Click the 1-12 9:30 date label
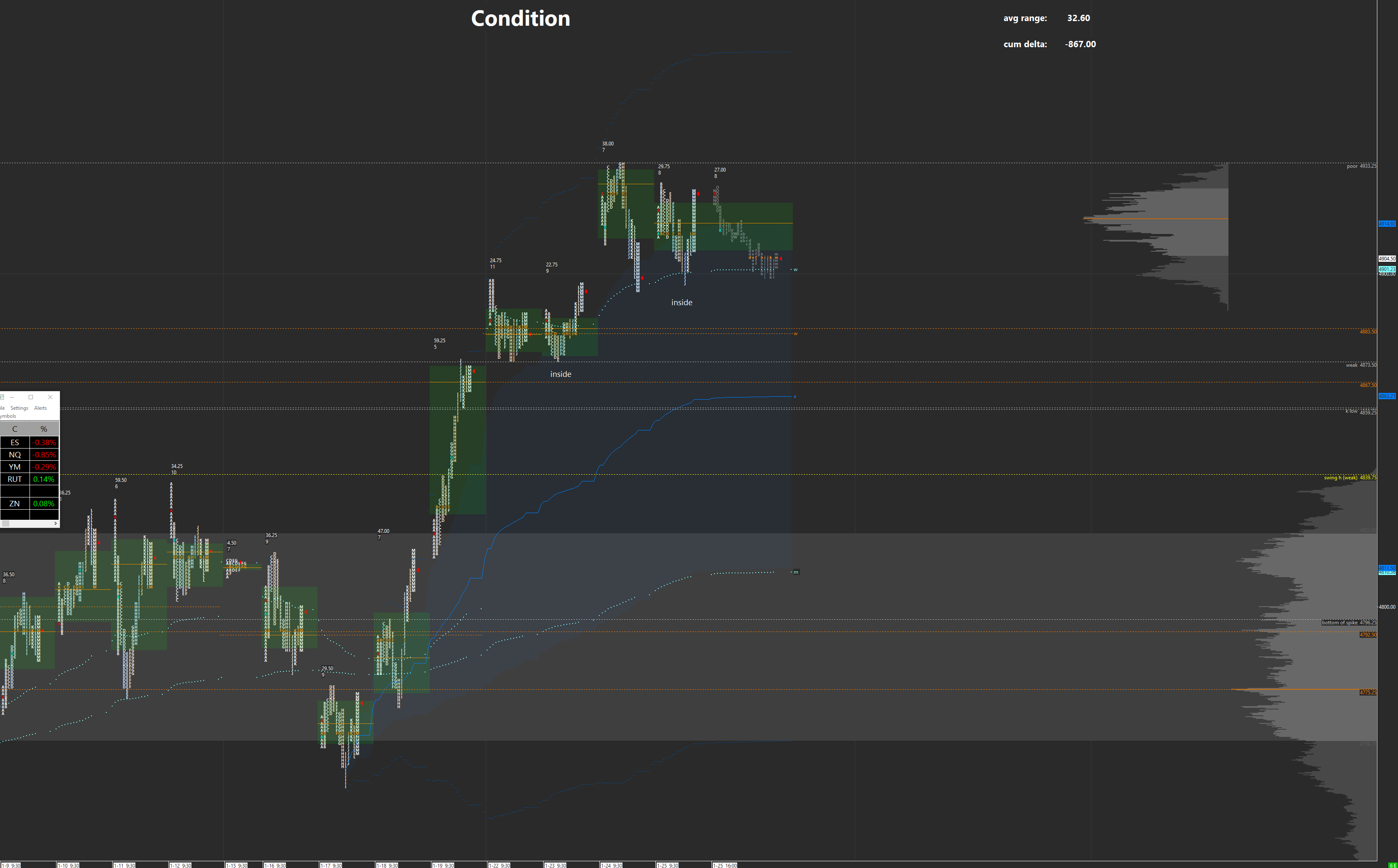Image resolution: width=1398 pixels, height=868 pixels. pyautogui.click(x=180, y=865)
